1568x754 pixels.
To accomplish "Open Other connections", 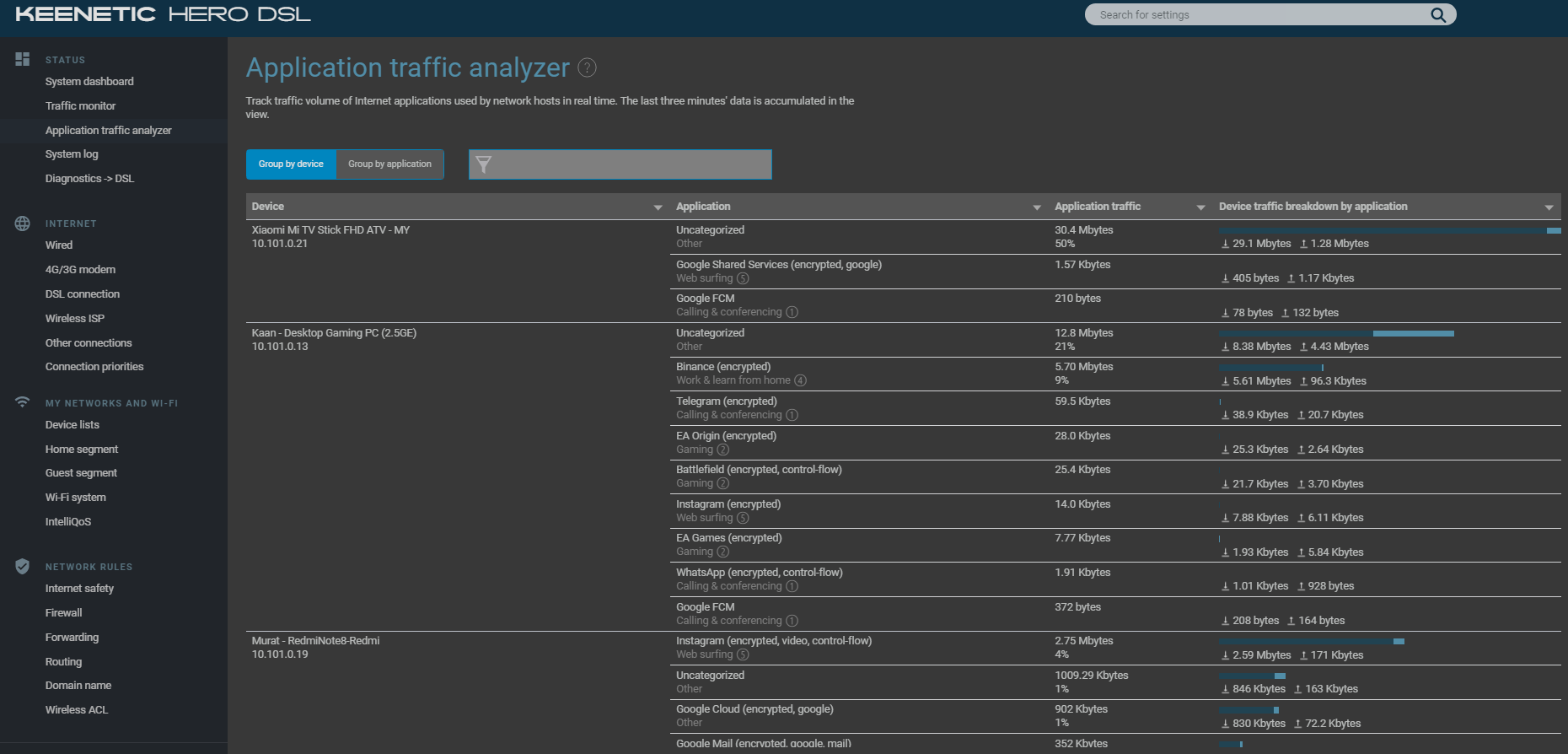I will 89,343.
